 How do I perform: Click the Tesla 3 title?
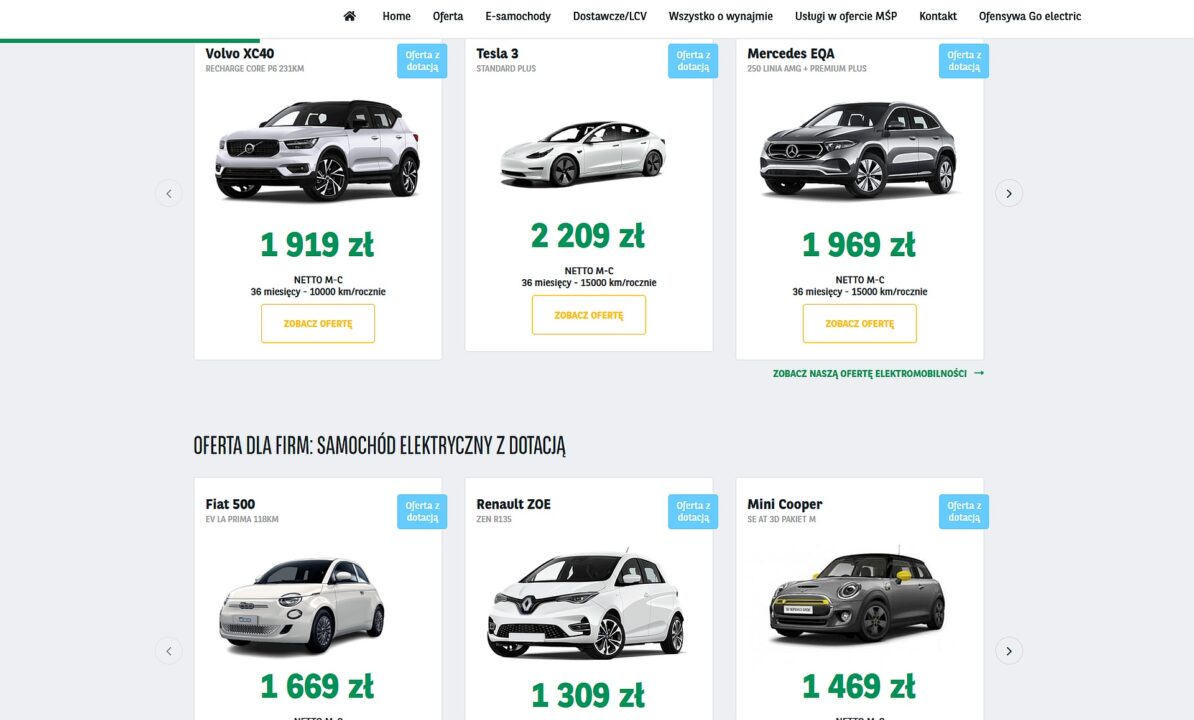497,53
